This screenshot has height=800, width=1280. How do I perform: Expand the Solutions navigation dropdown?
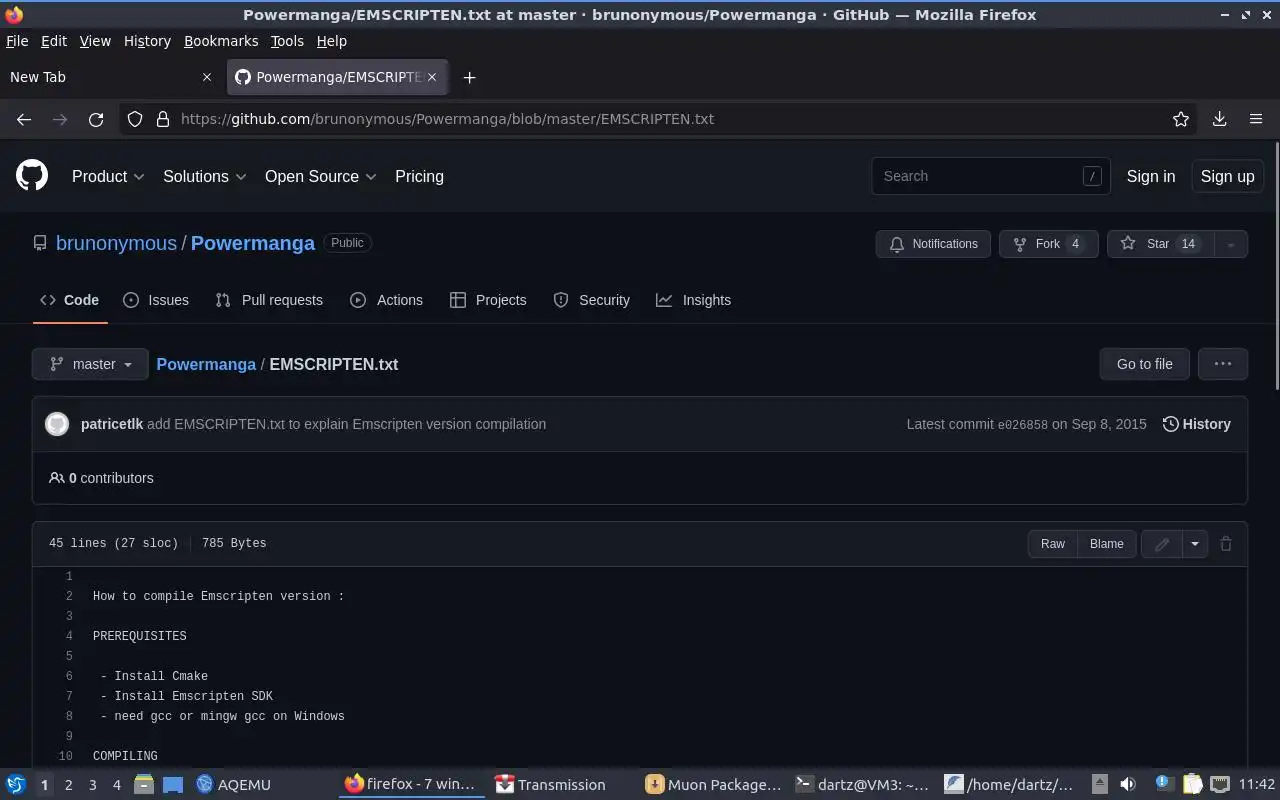coord(204,176)
